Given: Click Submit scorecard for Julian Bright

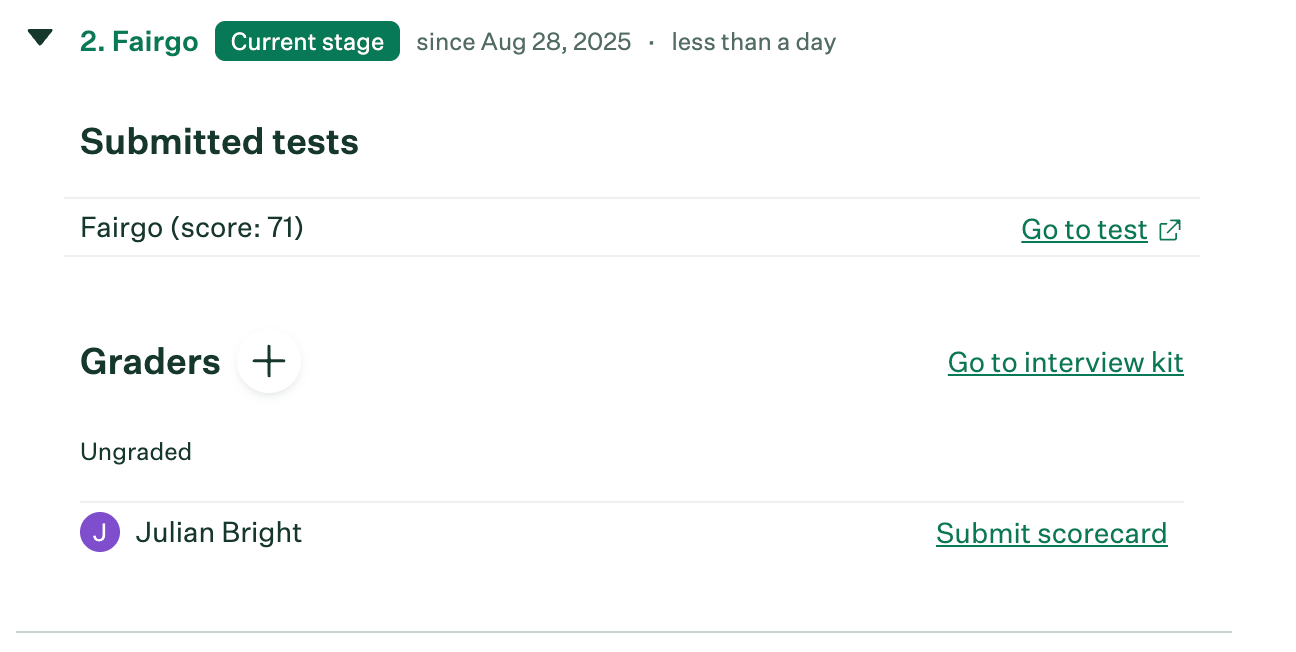Looking at the screenshot, I should (x=1051, y=534).
